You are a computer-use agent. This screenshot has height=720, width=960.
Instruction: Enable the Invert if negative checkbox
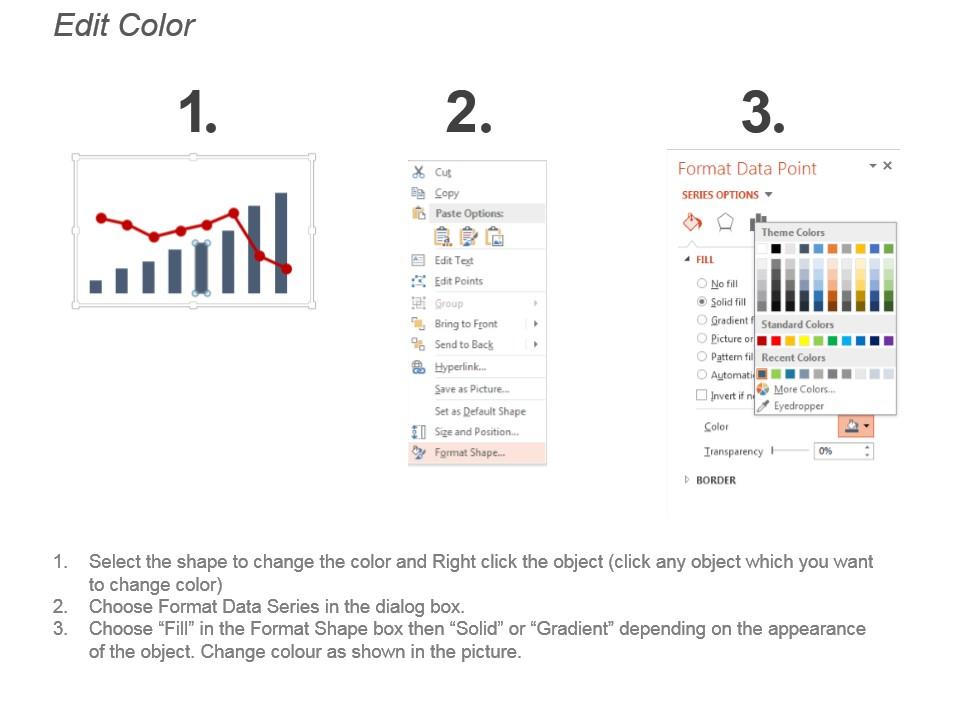coord(702,395)
